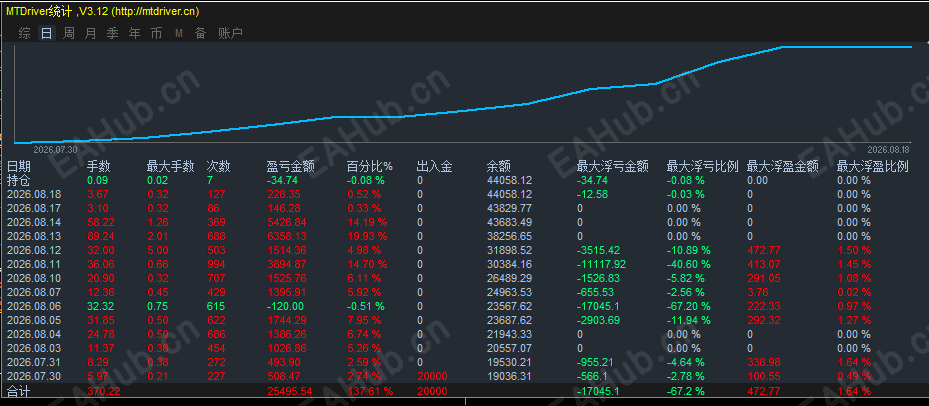
Task: Click the 合计 totals row label
Action: pos(18,391)
